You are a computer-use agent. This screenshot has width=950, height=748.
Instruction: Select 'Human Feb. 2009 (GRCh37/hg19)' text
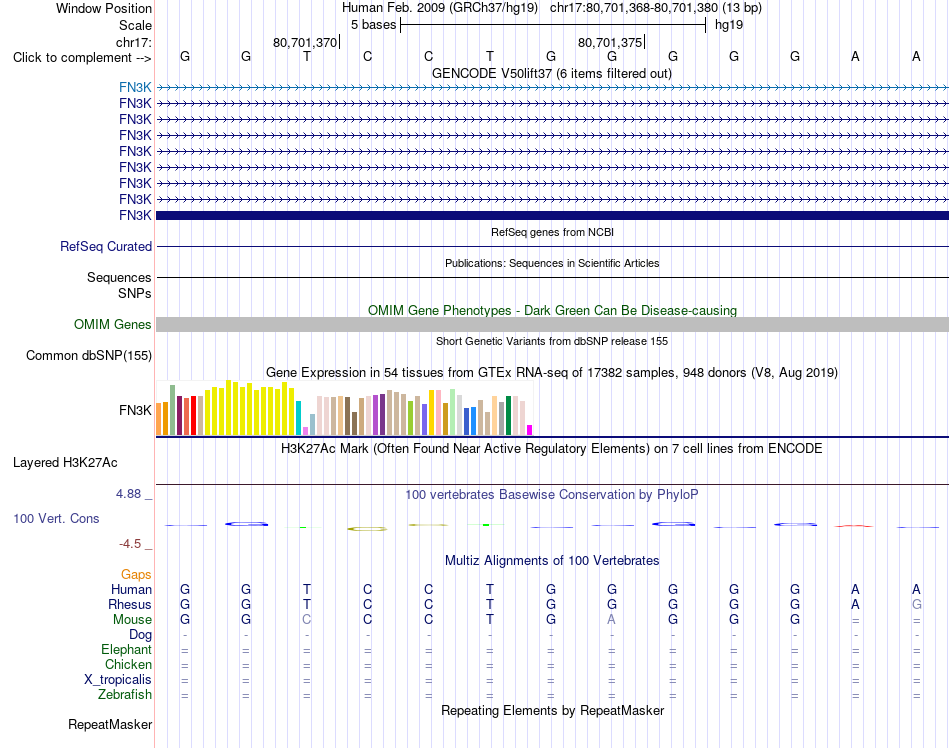(440, 8)
